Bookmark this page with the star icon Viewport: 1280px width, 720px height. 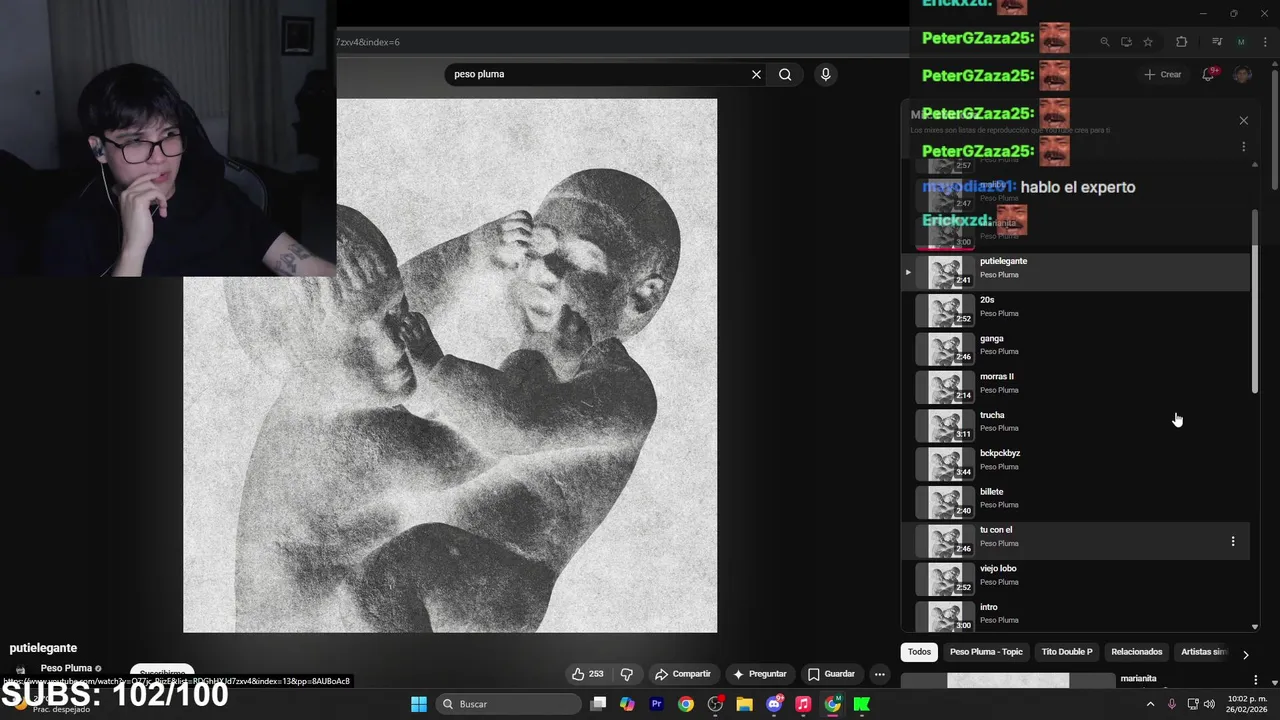click(1148, 42)
